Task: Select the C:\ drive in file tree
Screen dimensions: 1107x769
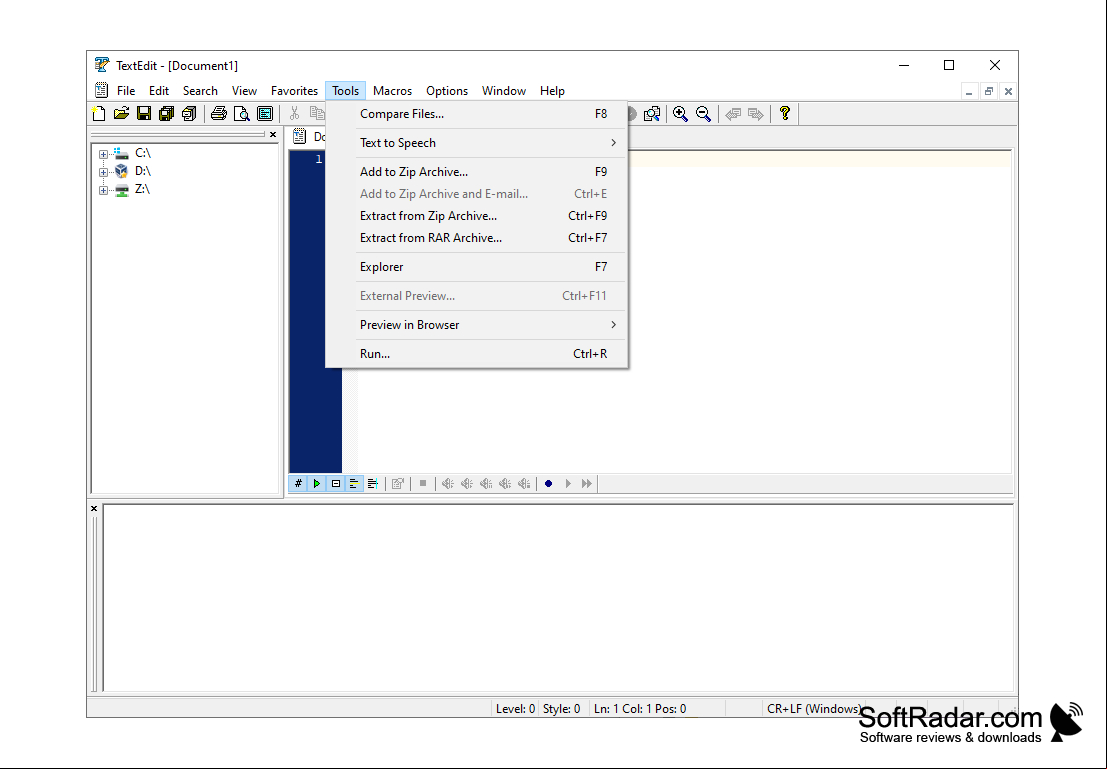Action: [143, 153]
